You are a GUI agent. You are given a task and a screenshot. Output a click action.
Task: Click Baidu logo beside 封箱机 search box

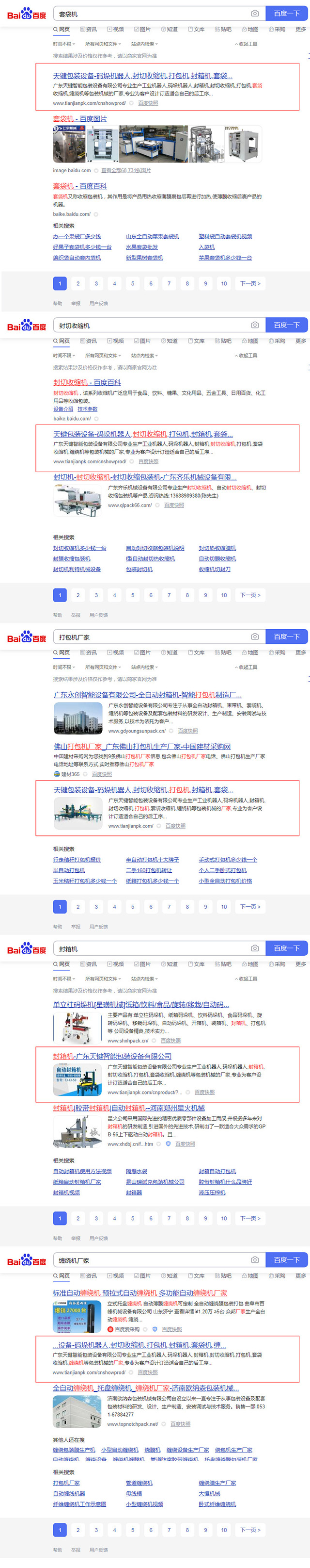pos(27,948)
